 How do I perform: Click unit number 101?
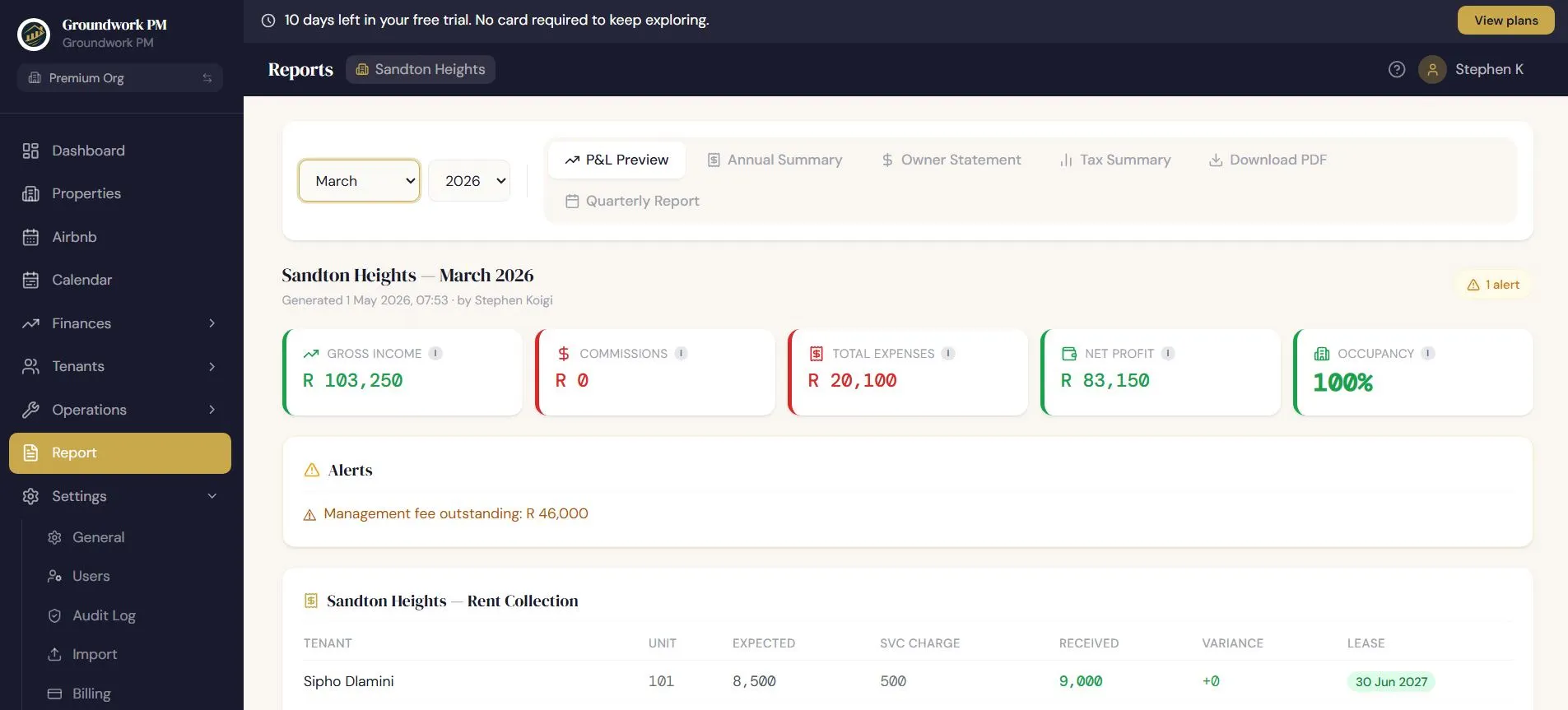pyautogui.click(x=661, y=681)
